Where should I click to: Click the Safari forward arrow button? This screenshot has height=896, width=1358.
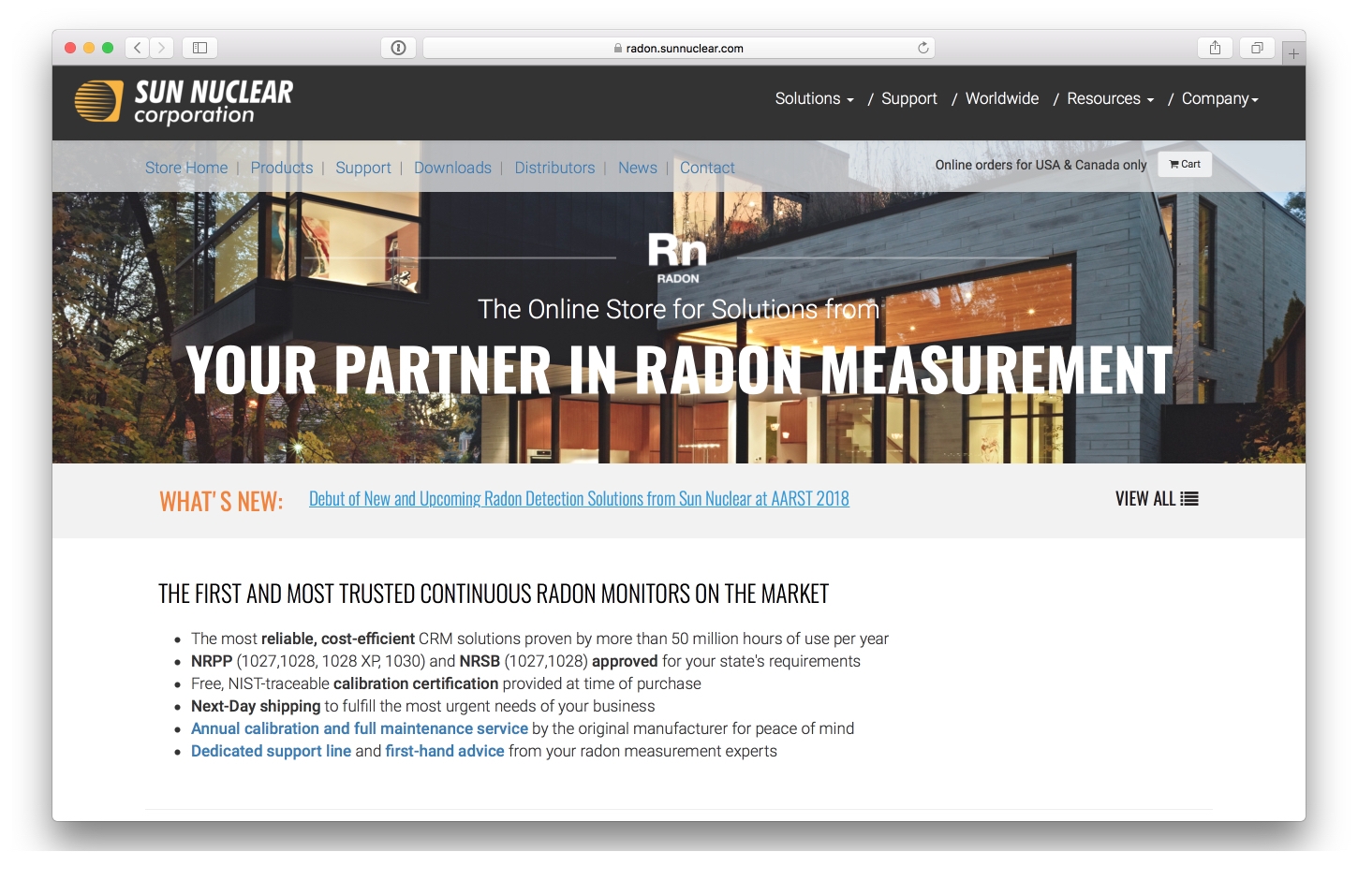[162, 48]
